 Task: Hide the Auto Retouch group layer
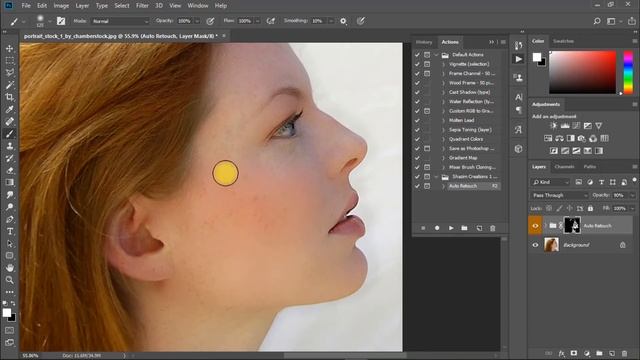point(535,226)
